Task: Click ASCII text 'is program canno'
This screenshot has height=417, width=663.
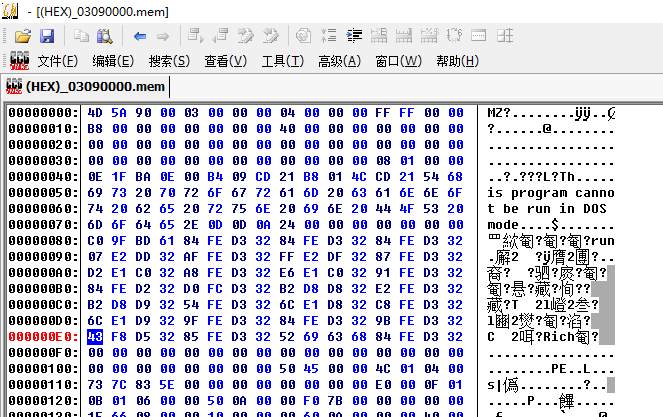Action: [x=551, y=193]
